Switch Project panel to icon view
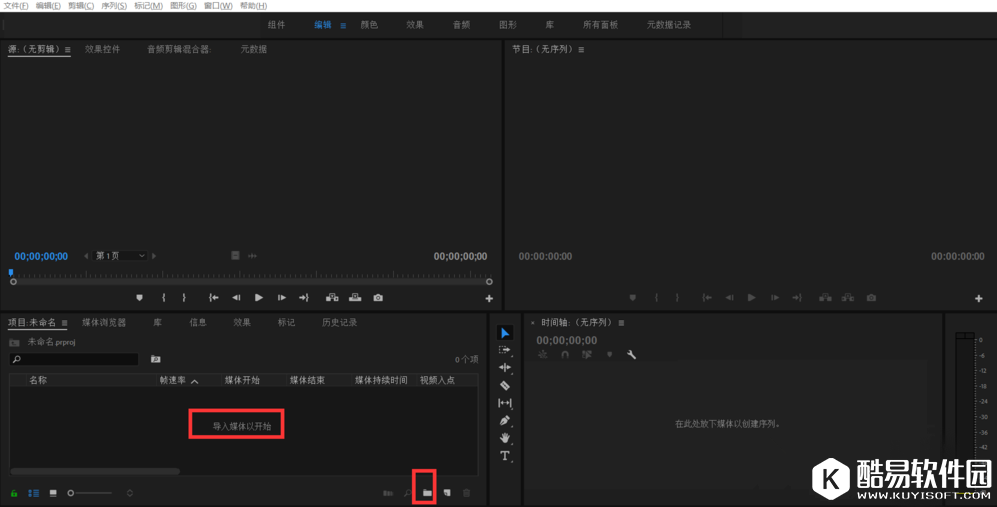Screen dimensions: 997x507 (x=53, y=493)
